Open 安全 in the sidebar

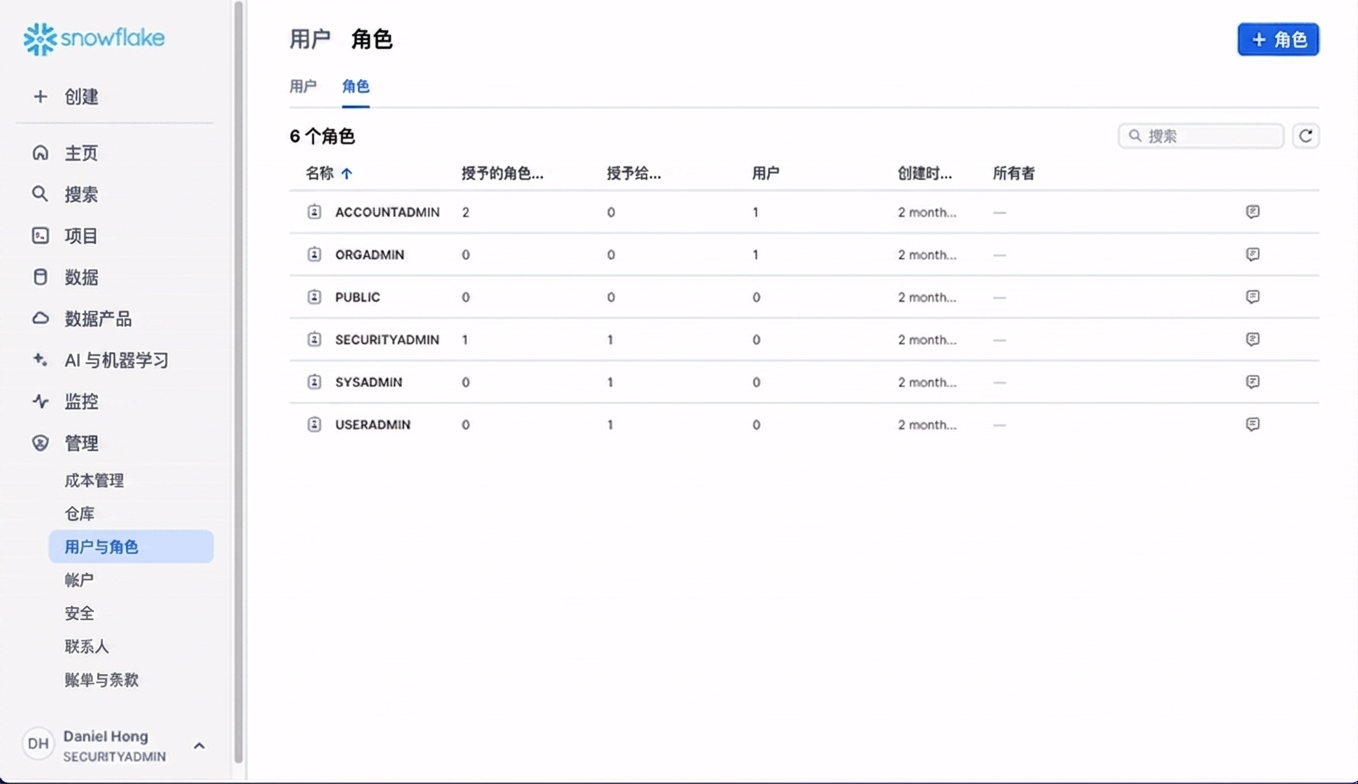pos(79,613)
